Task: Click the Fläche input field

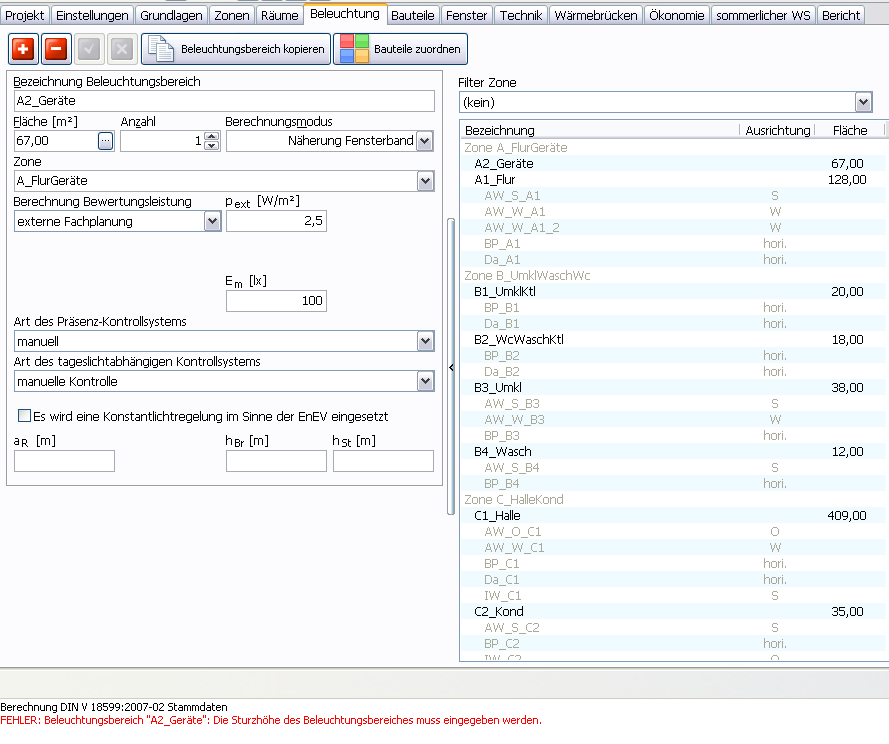Action: 56,141
